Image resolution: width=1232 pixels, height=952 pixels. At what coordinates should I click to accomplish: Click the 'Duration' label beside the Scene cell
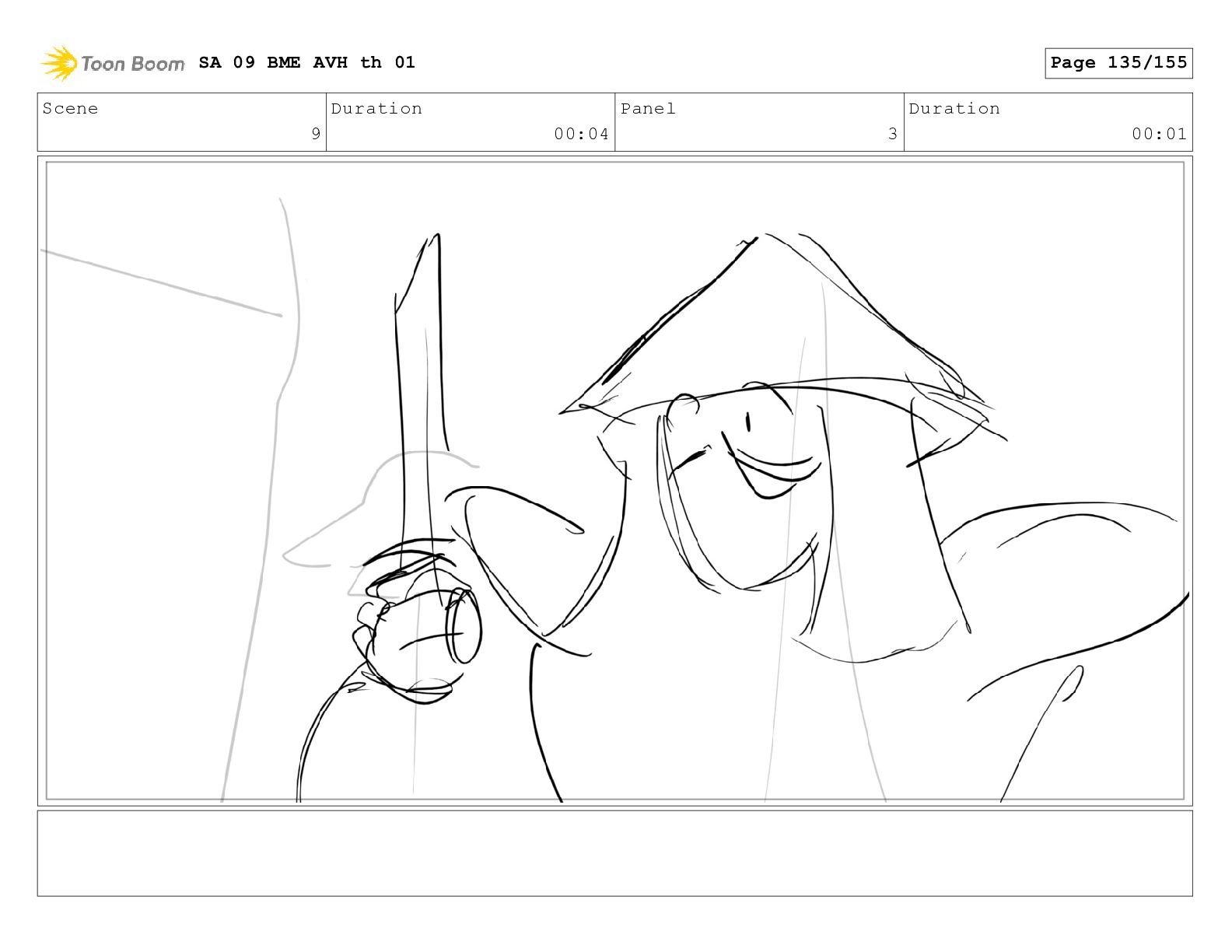376,109
